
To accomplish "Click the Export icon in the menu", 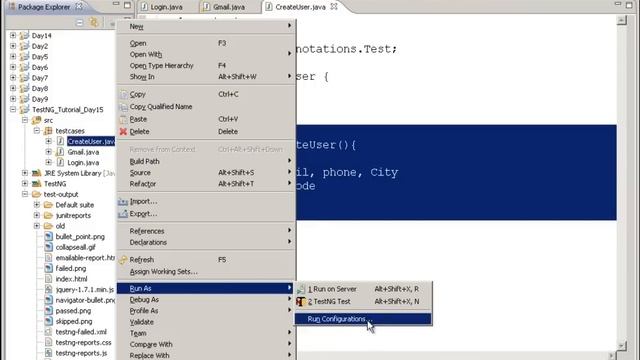I will coord(123,213).
